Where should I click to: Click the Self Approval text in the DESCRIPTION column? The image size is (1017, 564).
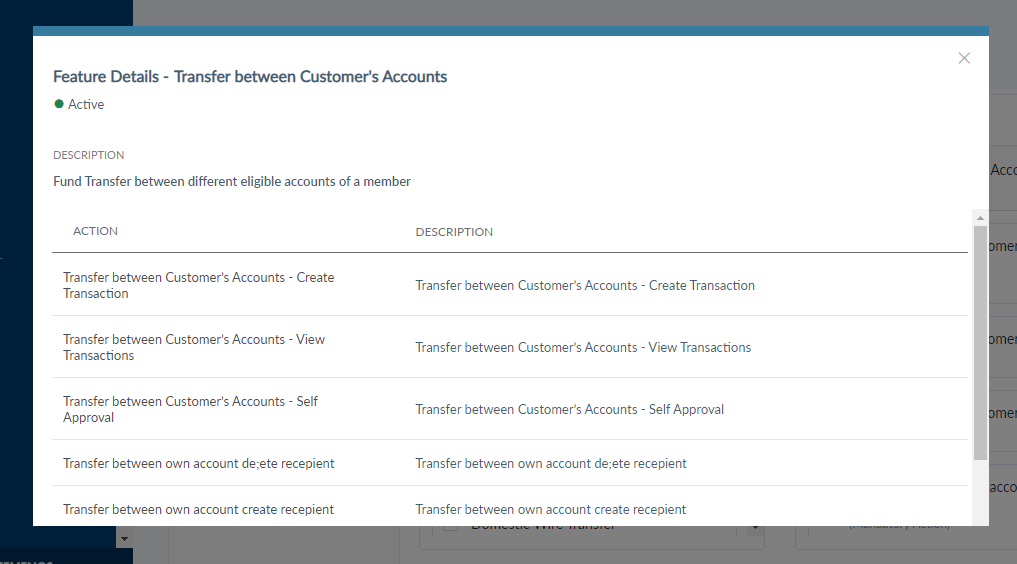569,409
